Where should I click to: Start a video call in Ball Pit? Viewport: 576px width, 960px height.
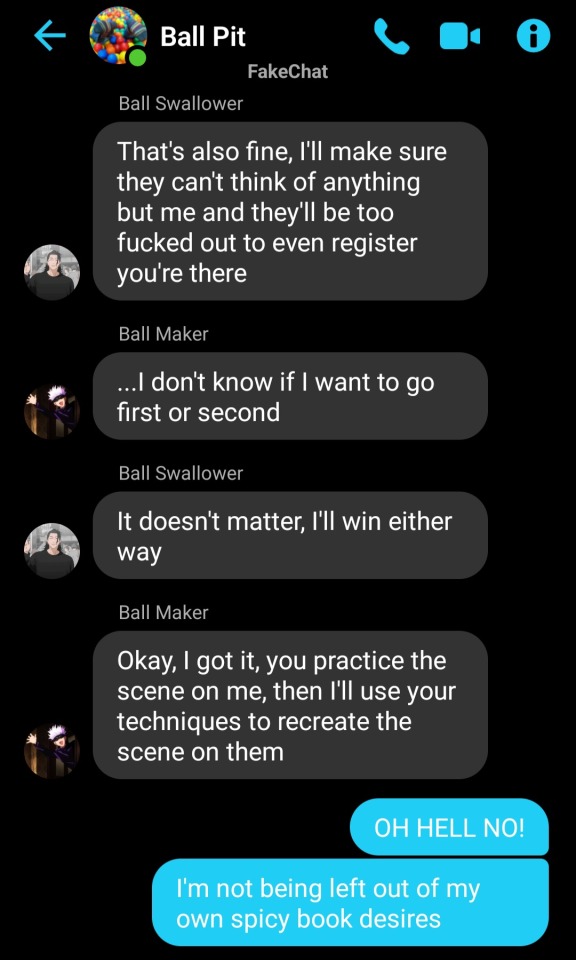pyautogui.click(x=460, y=37)
